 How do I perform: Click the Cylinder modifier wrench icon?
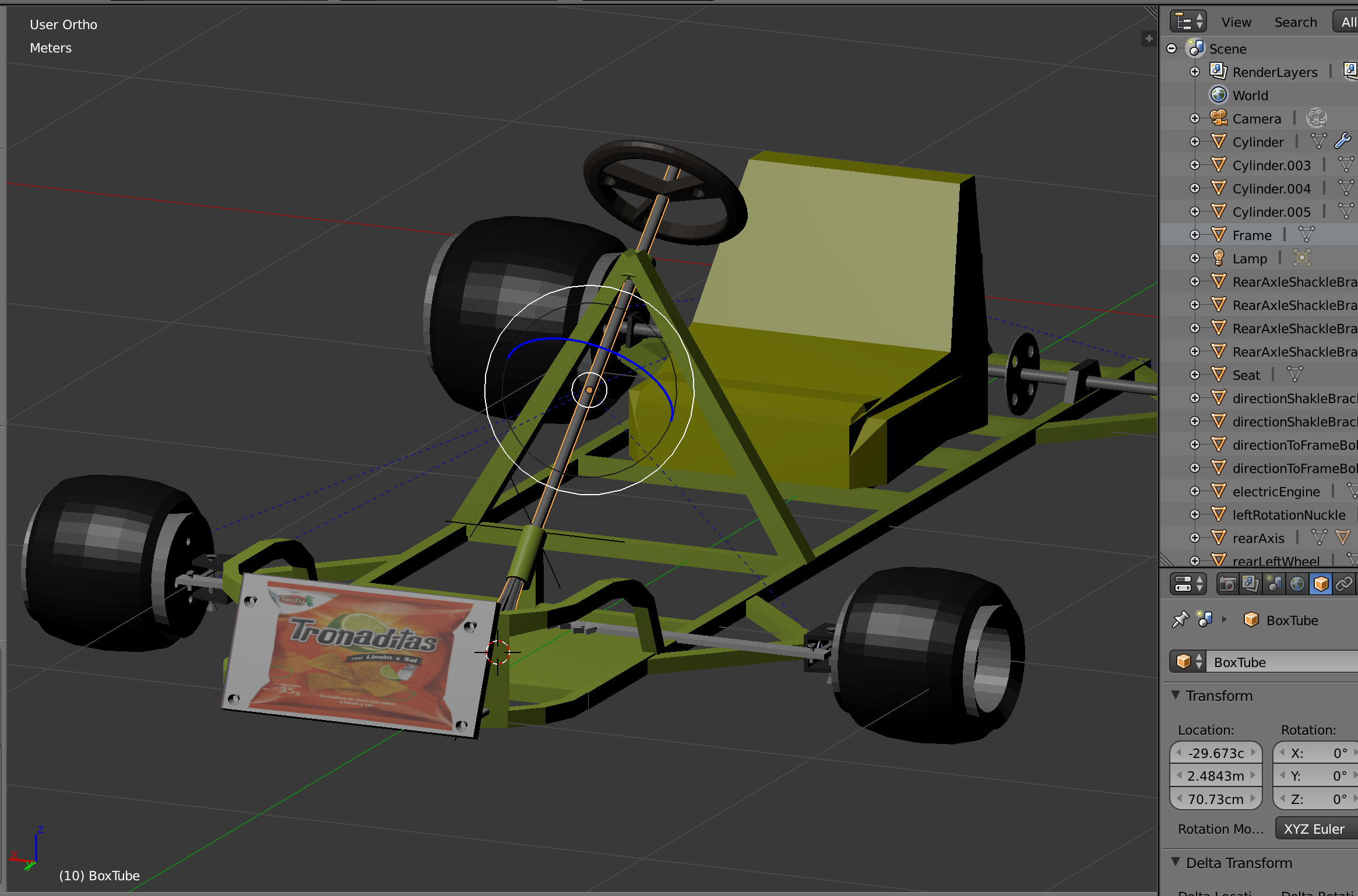1343,141
